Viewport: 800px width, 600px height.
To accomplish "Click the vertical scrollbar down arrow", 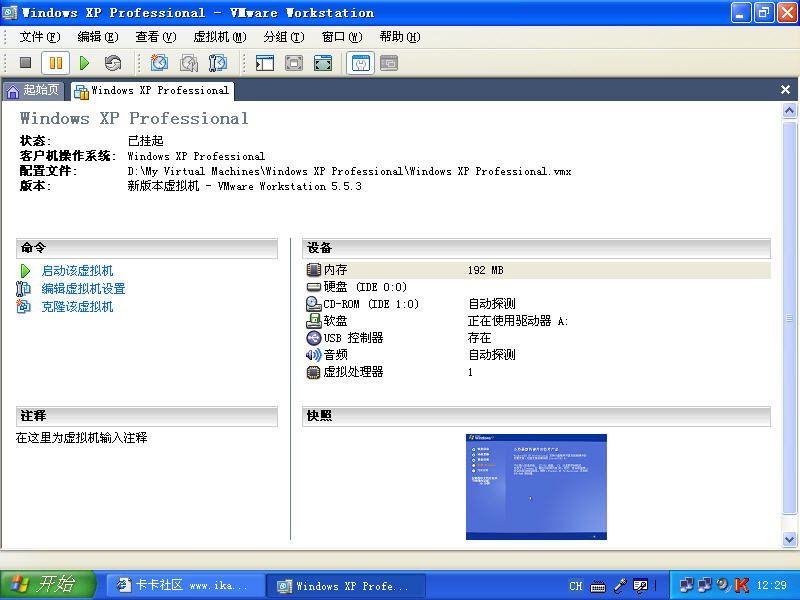I will click(789, 539).
